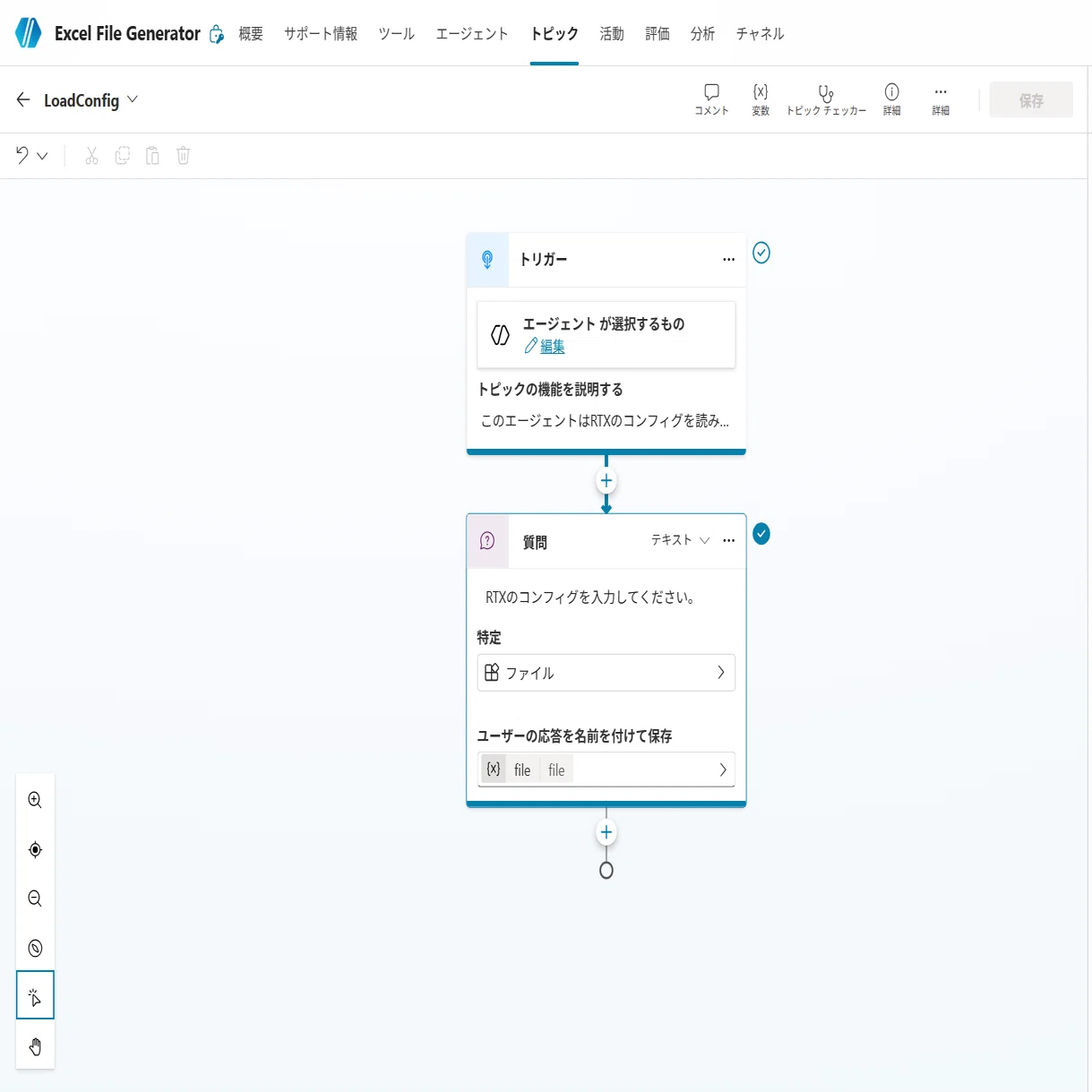The width and height of the screenshot is (1092, 1092).
Task: Open the コメント comment panel
Action: 711,99
